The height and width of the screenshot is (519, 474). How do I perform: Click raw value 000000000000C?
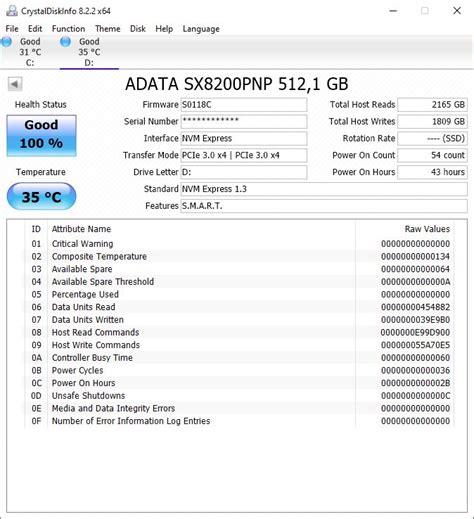[x=415, y=396]
